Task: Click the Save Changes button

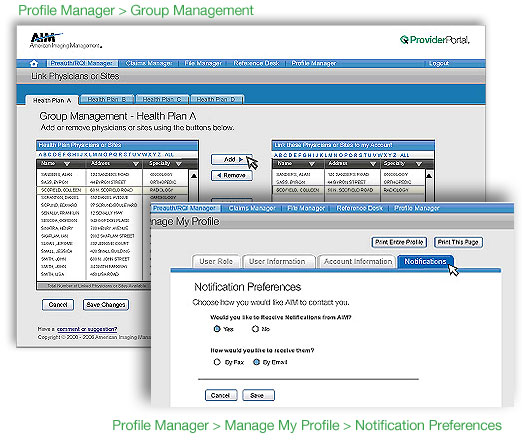Action: click(106, 305)
